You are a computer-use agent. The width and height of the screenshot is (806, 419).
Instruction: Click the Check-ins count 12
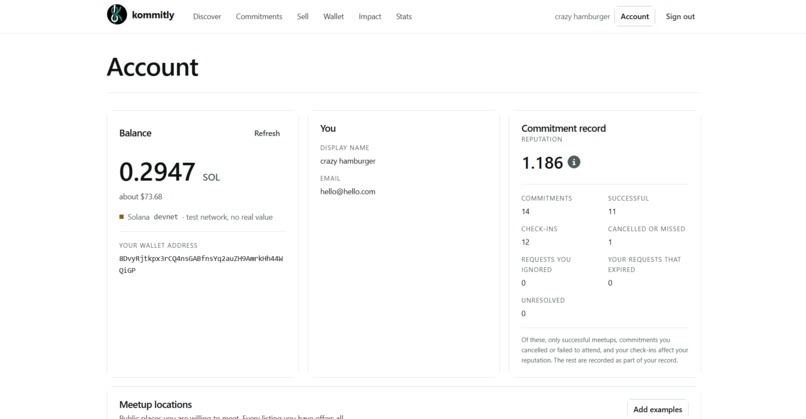pos(525,242)
